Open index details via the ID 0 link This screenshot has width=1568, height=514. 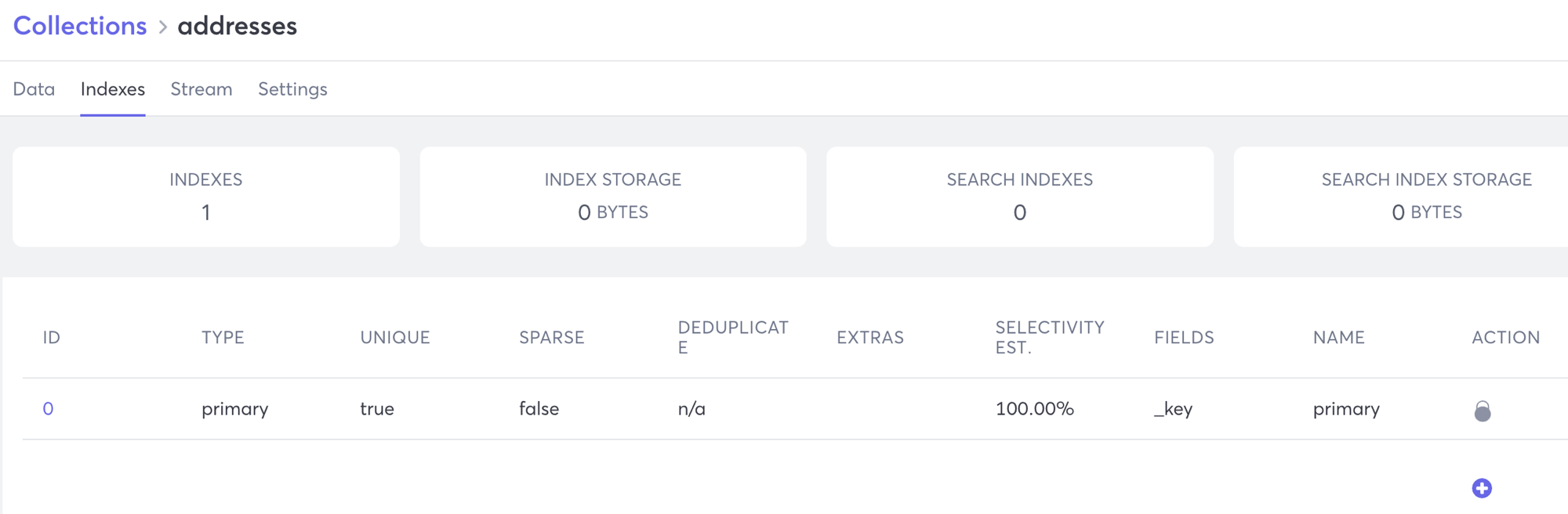click(x=48, y=408)
